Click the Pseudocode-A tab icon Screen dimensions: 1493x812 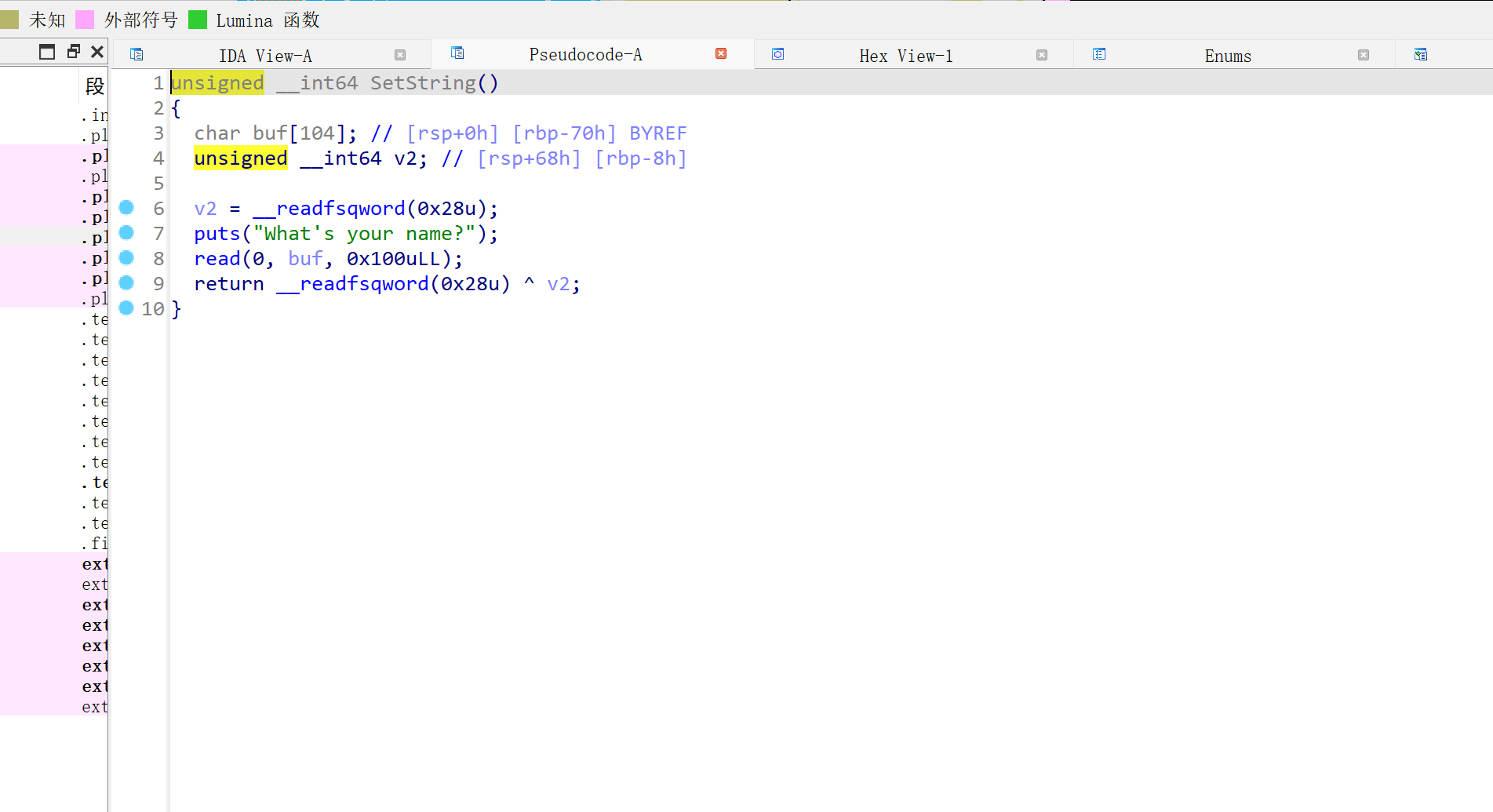click(x=457, y=53)
